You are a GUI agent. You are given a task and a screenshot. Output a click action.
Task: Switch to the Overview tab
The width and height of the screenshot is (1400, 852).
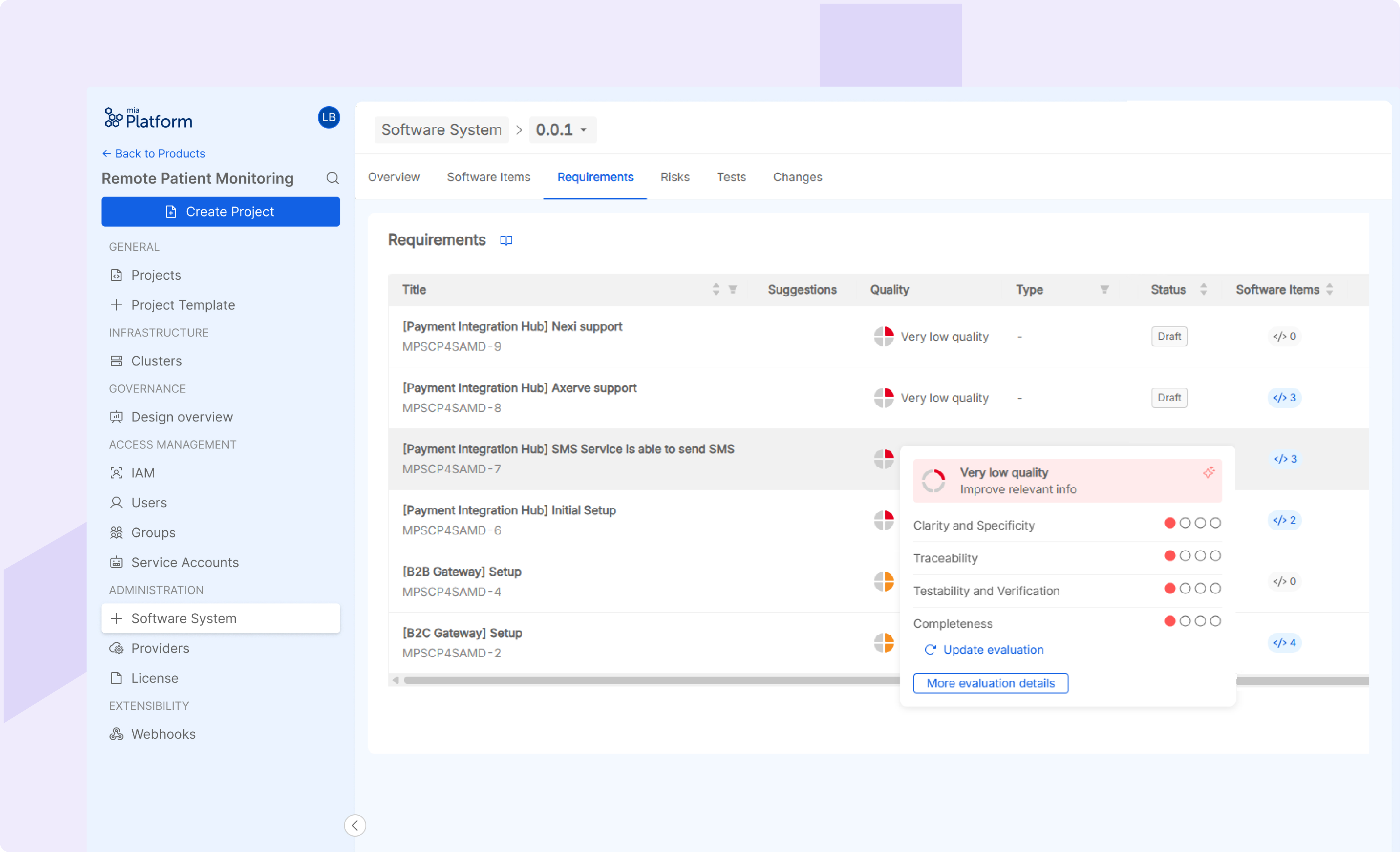(x=394, y=177)
